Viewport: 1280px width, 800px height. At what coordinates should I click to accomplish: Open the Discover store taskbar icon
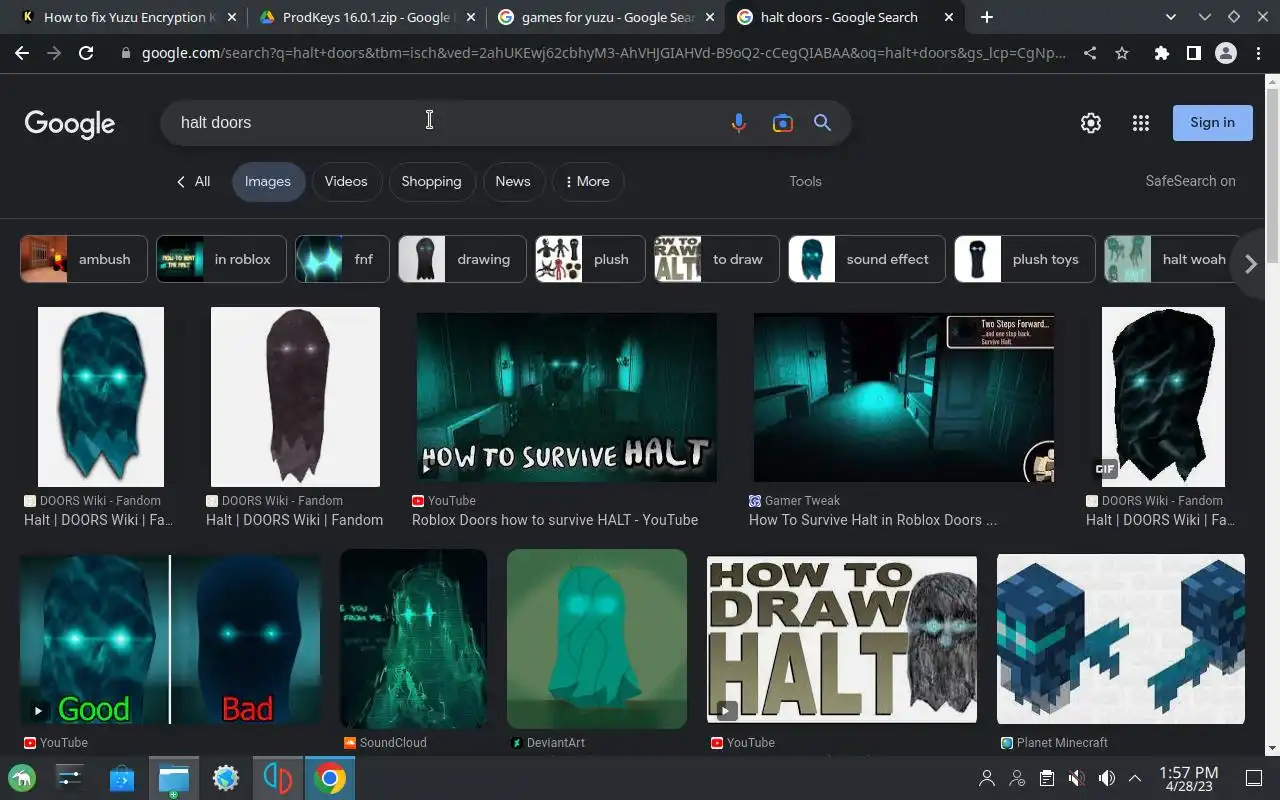click(122, 778)
